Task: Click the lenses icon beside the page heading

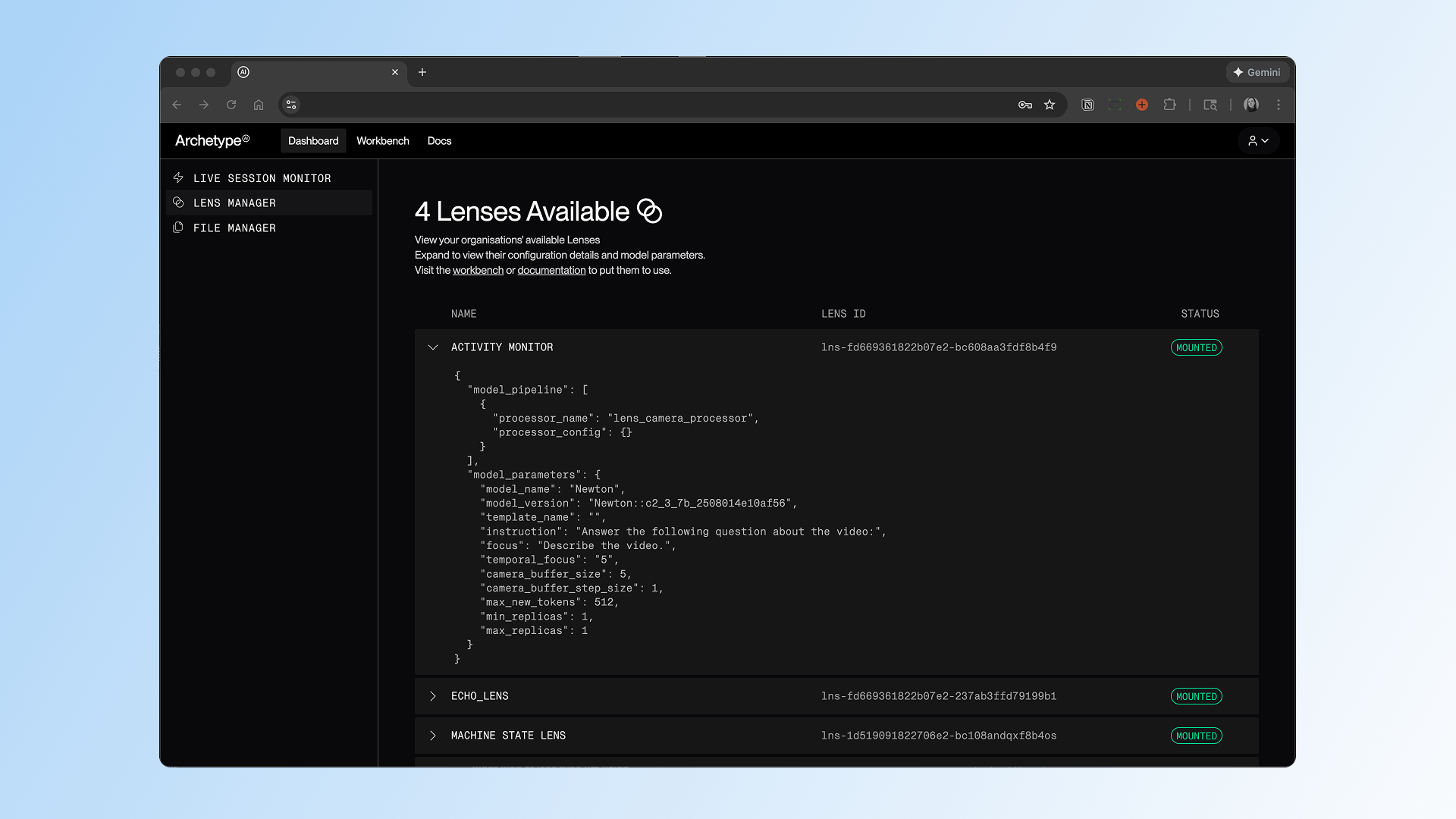Action: pos(649,212)
